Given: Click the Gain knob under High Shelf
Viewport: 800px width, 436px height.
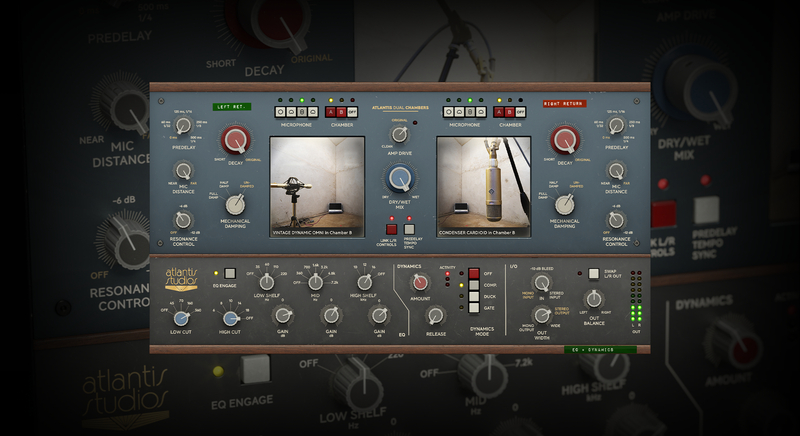Looking at the screenshot, I should [379, 316].
